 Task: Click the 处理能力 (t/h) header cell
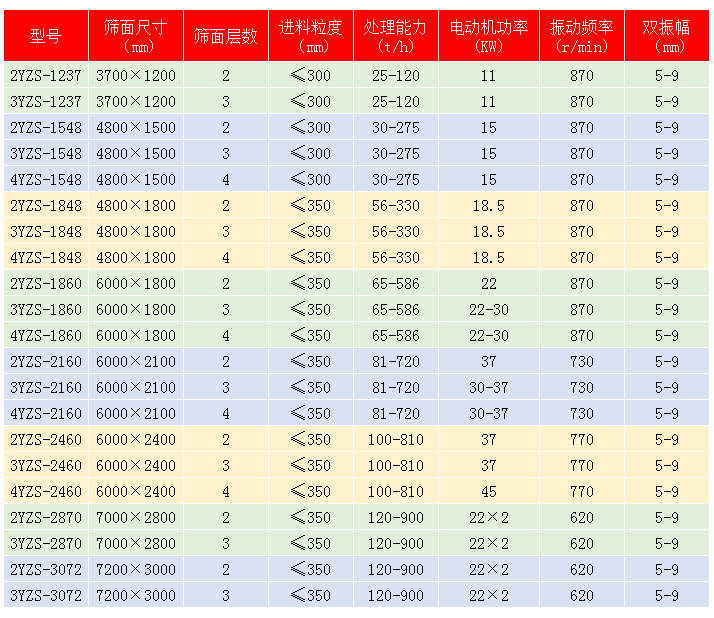tap(396, 36)
